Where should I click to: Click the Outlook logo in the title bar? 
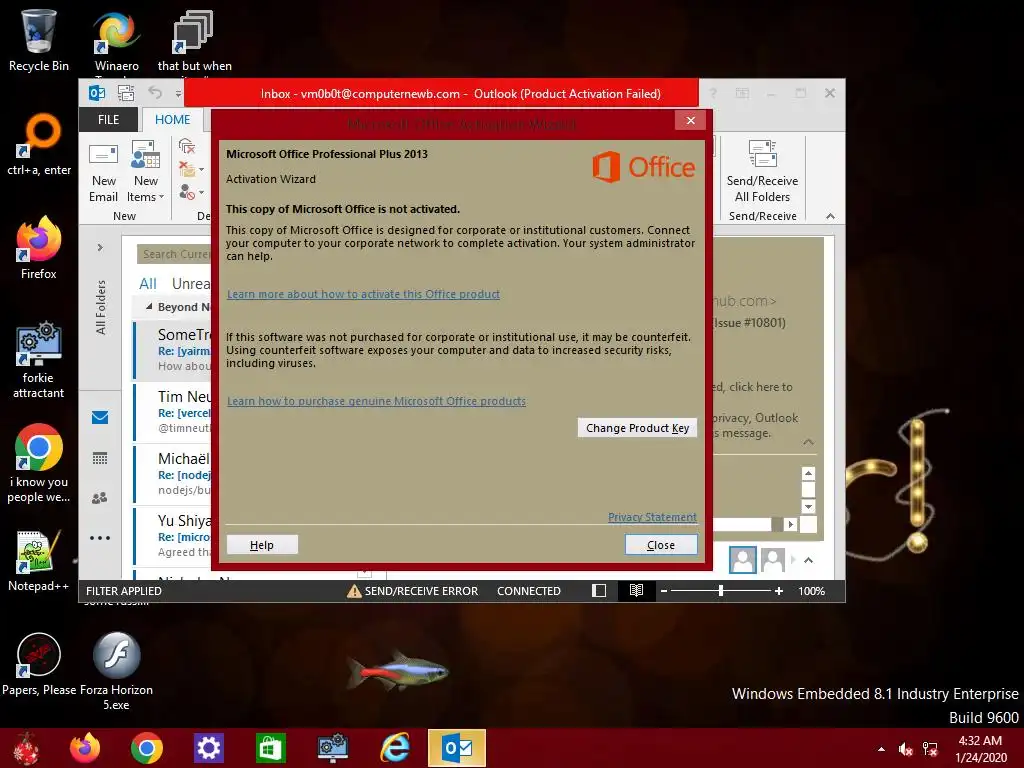tap(97, 93)
